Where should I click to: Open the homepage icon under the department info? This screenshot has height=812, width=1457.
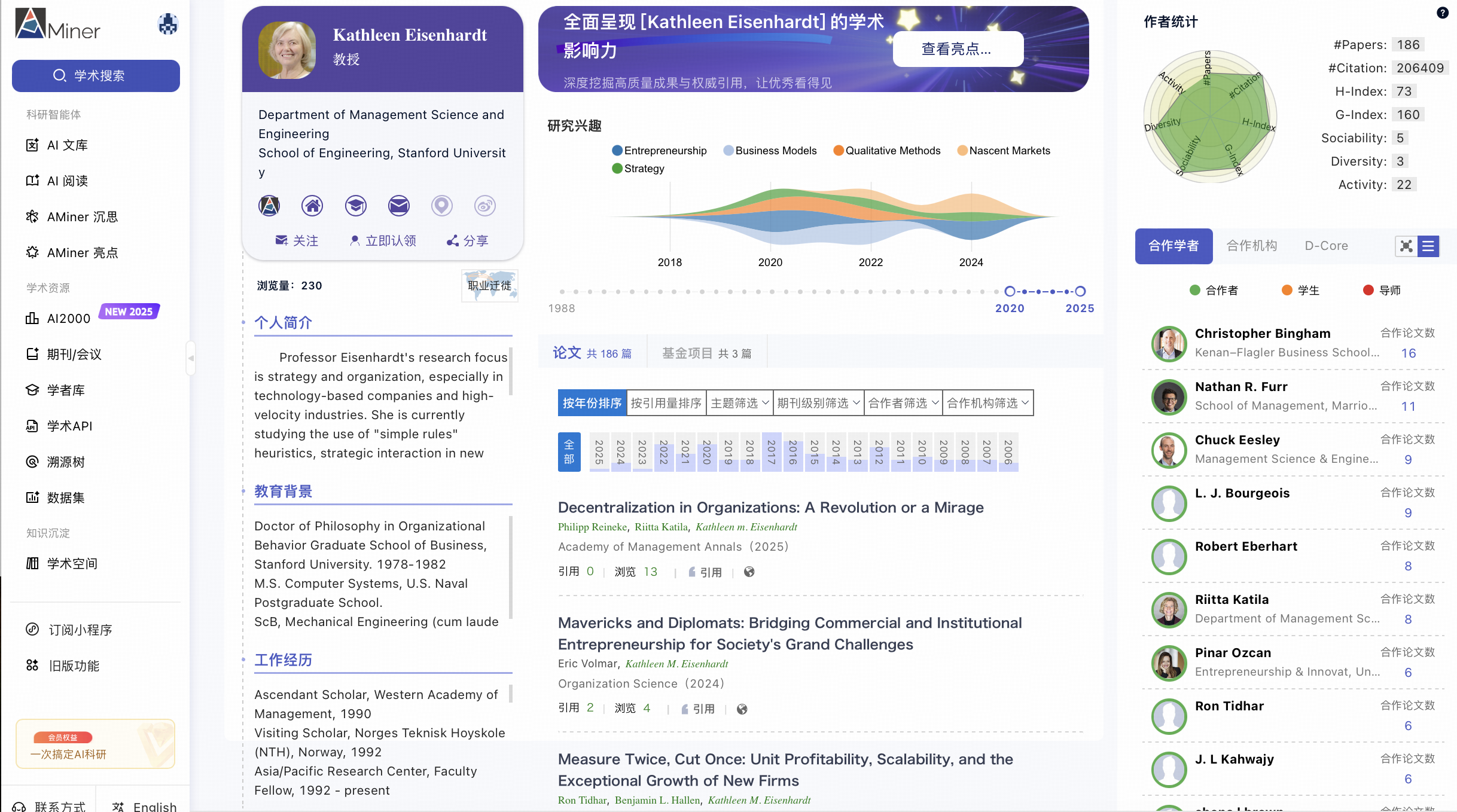pos(312,206)
